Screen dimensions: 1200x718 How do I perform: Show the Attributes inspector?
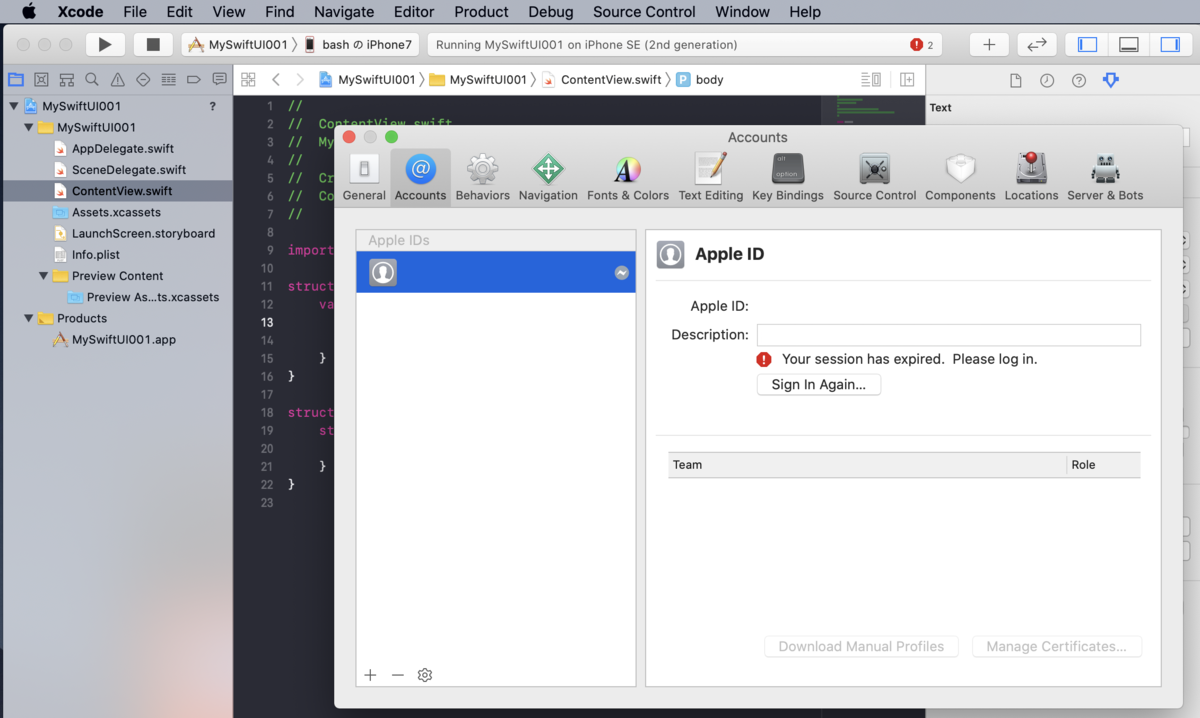click(1110, 80)
